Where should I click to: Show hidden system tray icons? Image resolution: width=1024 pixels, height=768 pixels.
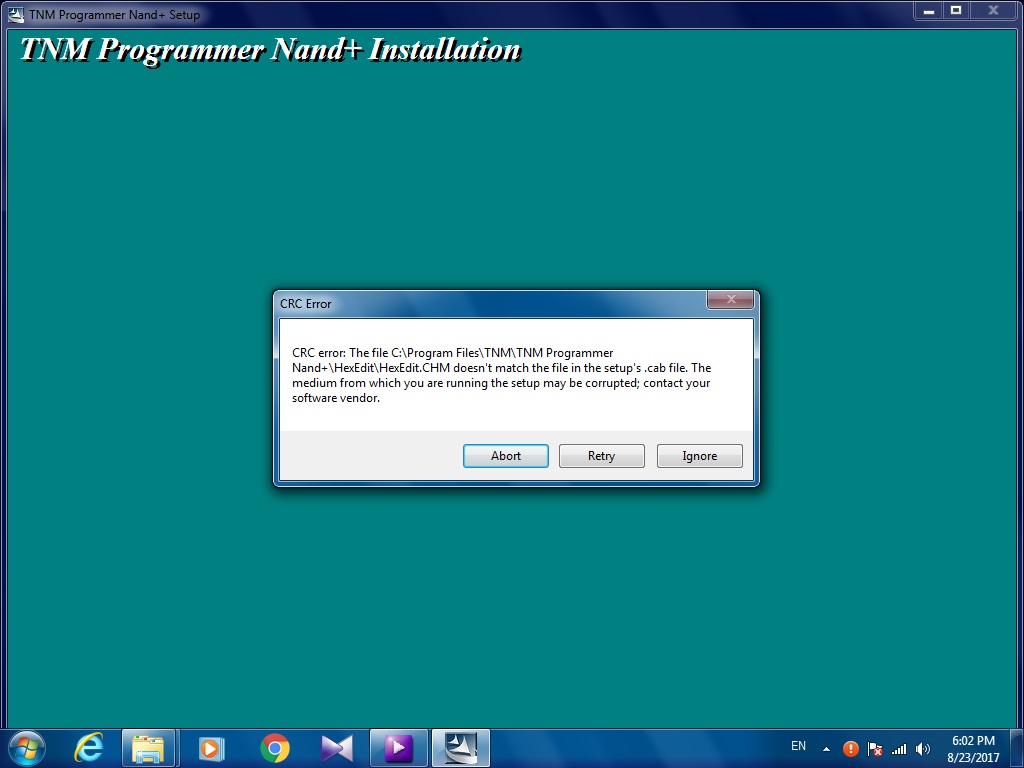click(826, 748)
